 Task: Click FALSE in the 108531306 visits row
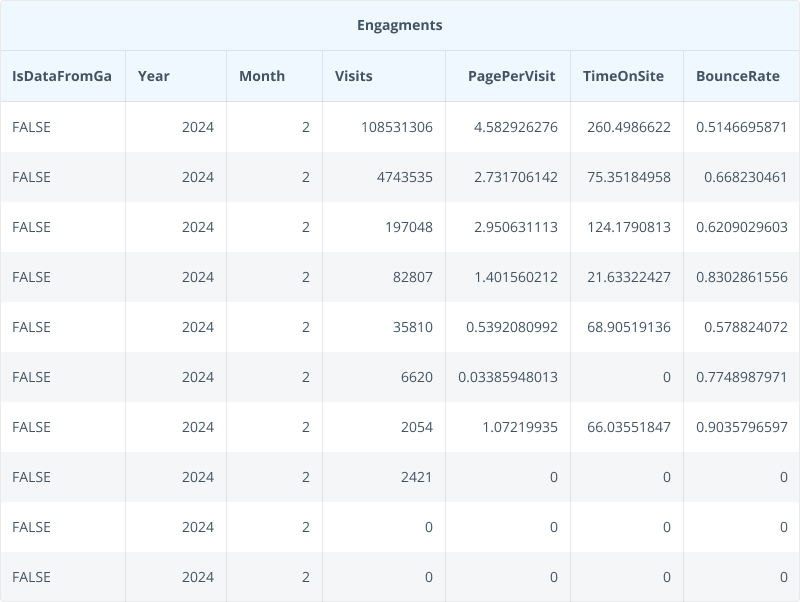[x=31, y=127]
